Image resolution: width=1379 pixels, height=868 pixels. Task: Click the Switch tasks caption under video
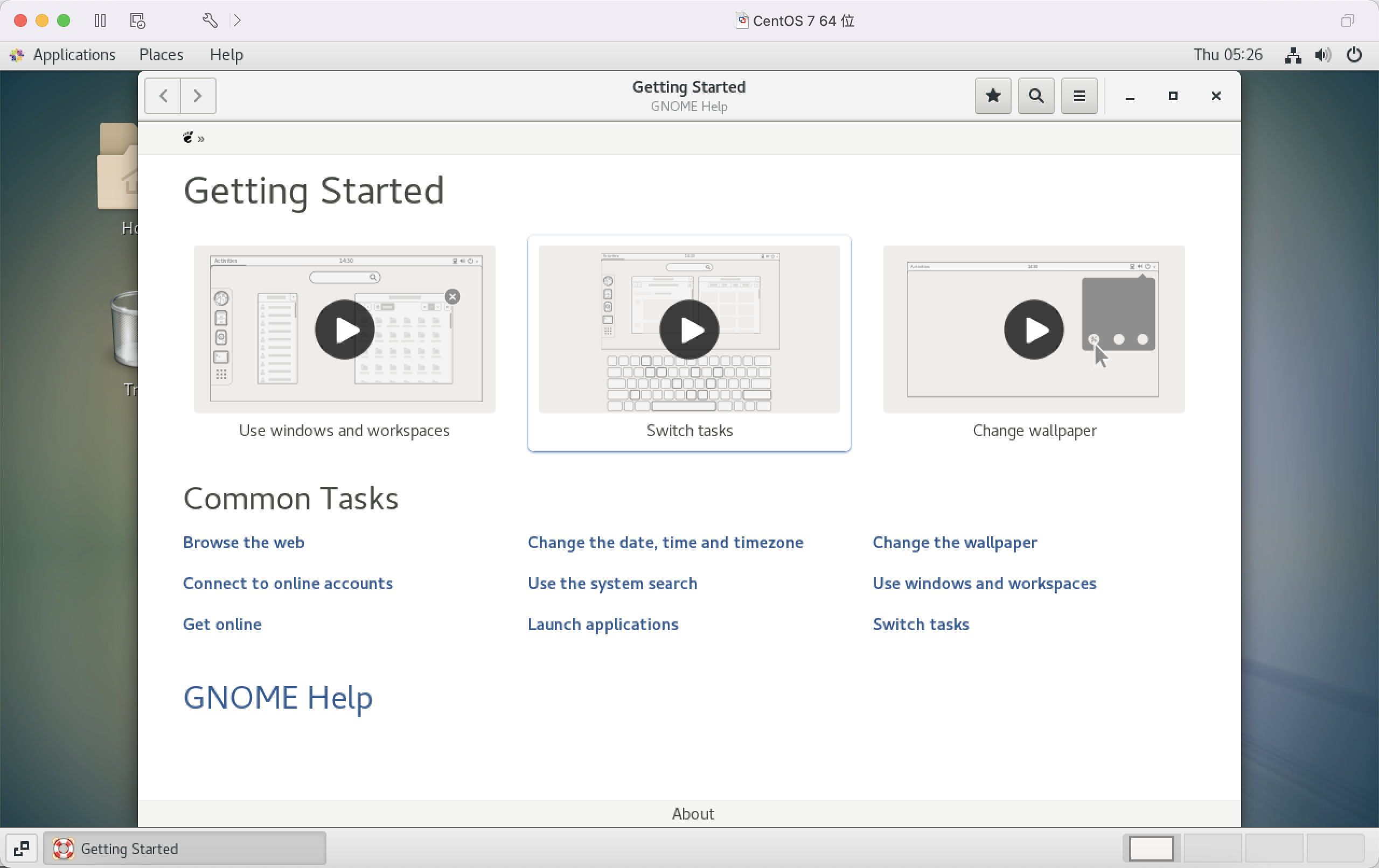pyautogui.click(x=689, y=431)
